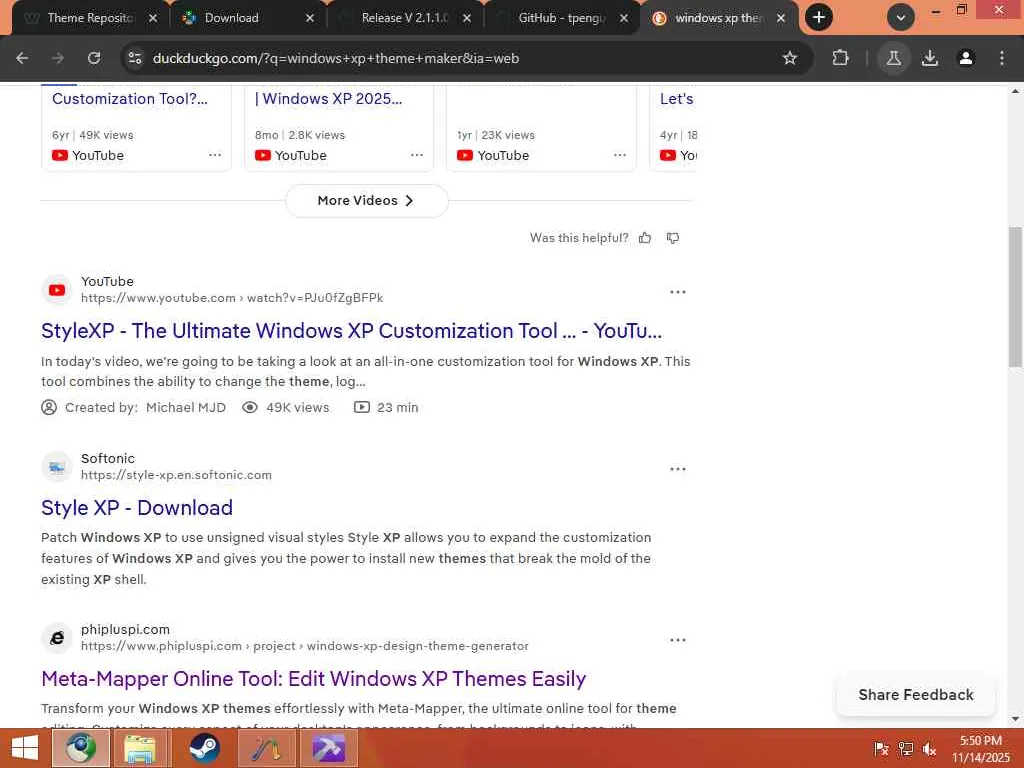The height and width of the screenshot is (768, 1024).
Task: Close the GitHub tab
Action: 624,18
